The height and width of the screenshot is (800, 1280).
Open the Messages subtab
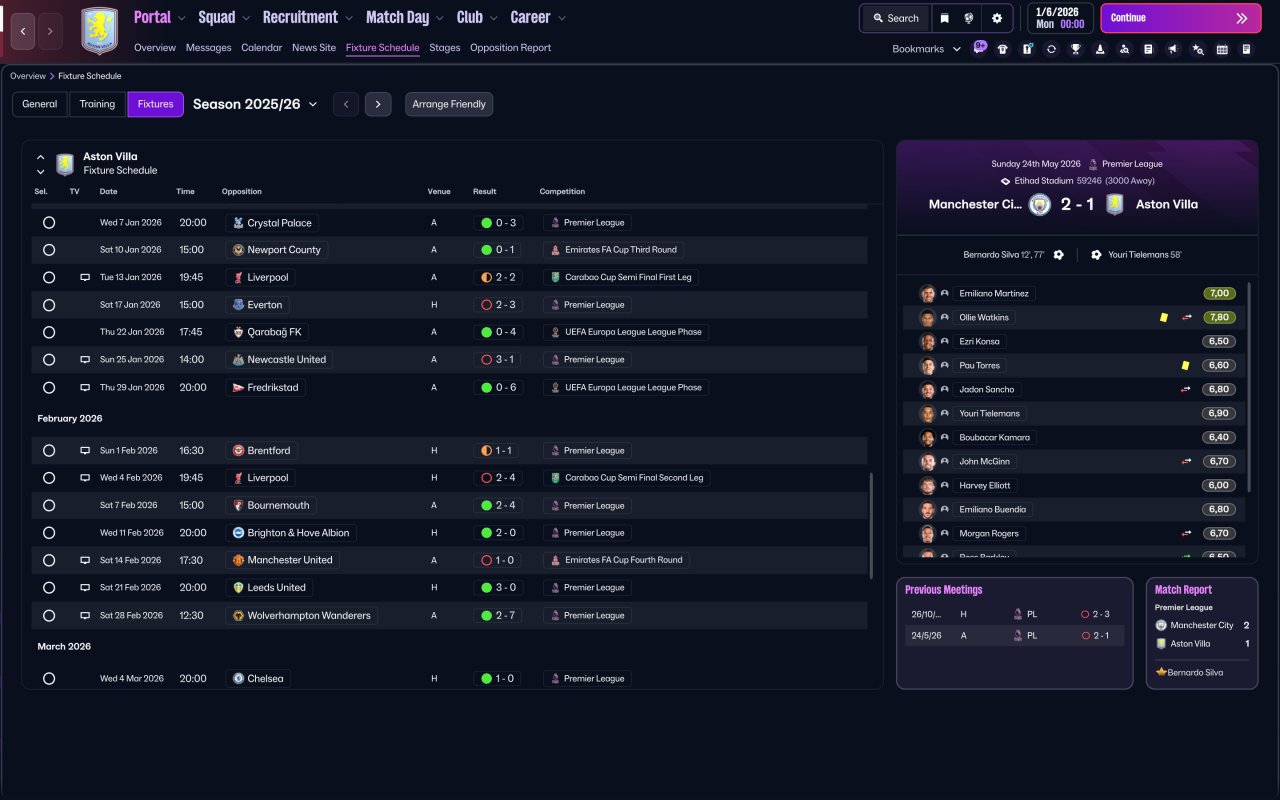(208, 48)
